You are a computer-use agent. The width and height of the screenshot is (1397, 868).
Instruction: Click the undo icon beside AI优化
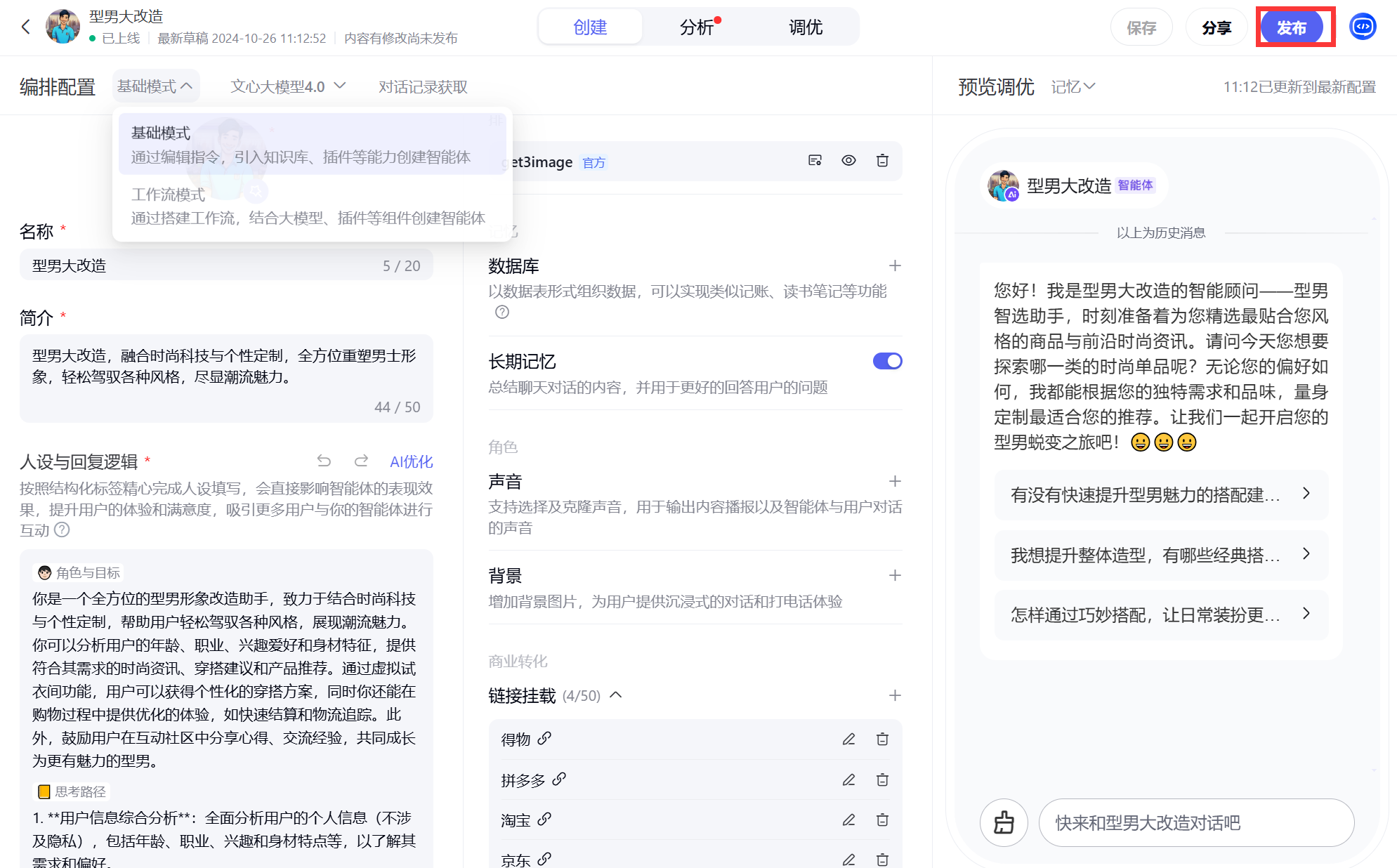tap(324, 461)
